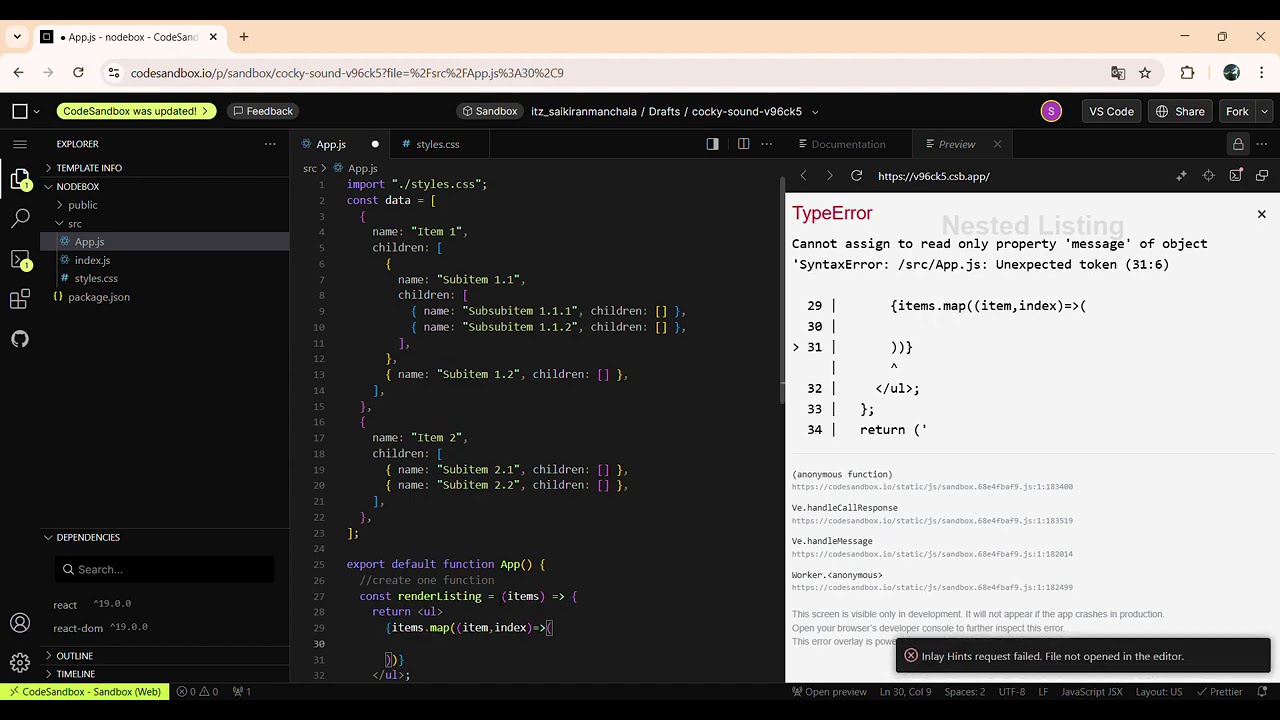
Task: Click the inspect crosshair icon in preview
Action: 1208,176
